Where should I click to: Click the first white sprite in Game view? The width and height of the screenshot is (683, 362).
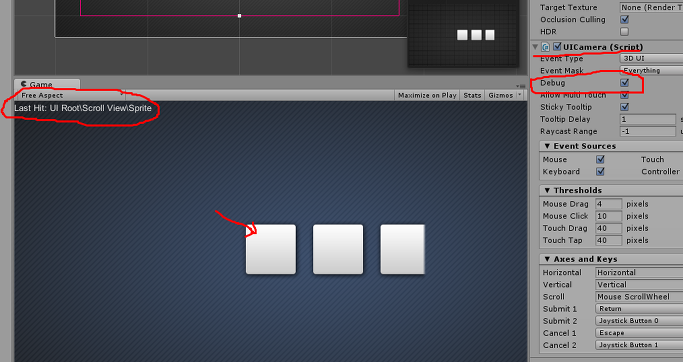tap(271, 249)
